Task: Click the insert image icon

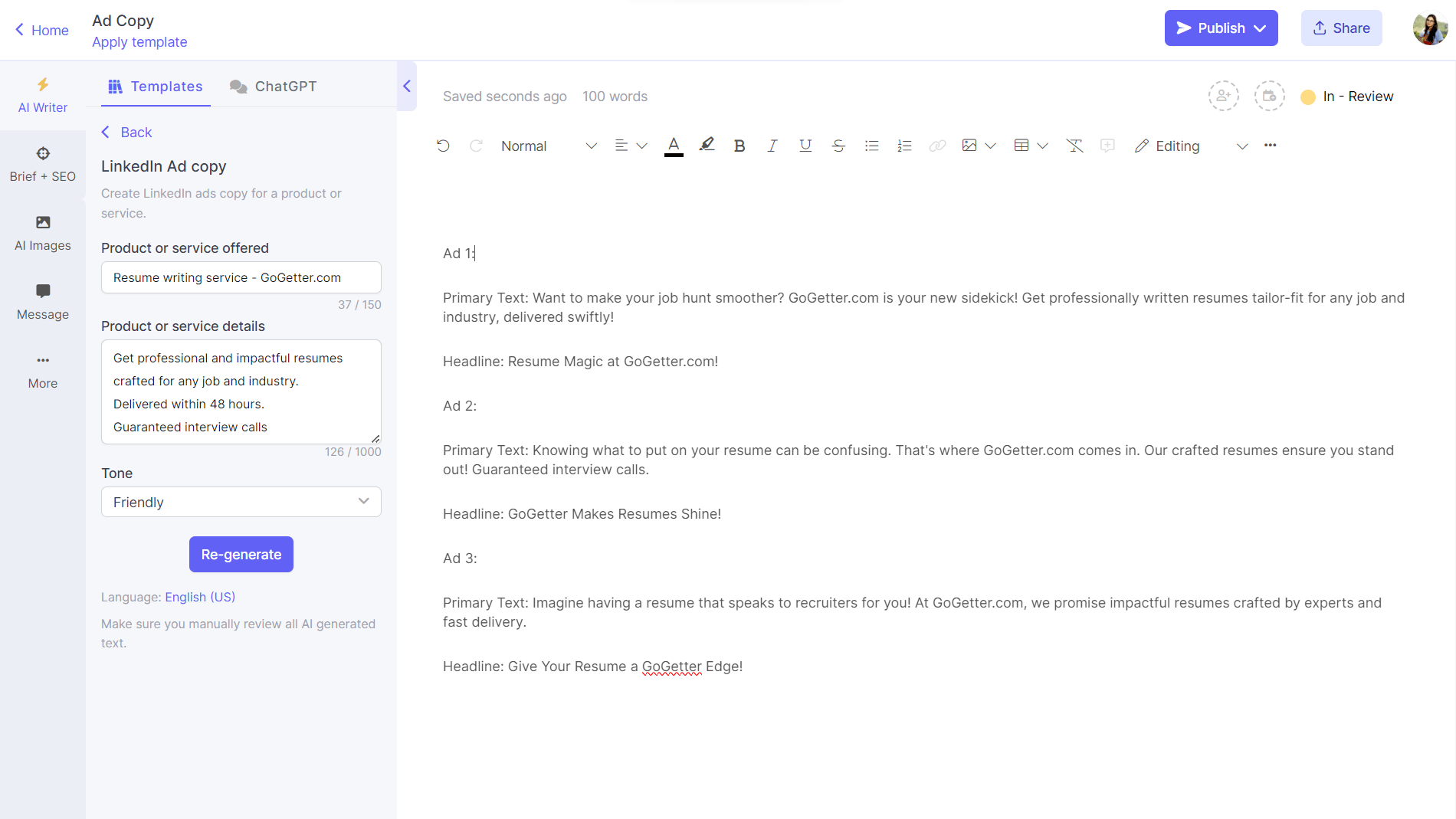Action: point(969,146)
